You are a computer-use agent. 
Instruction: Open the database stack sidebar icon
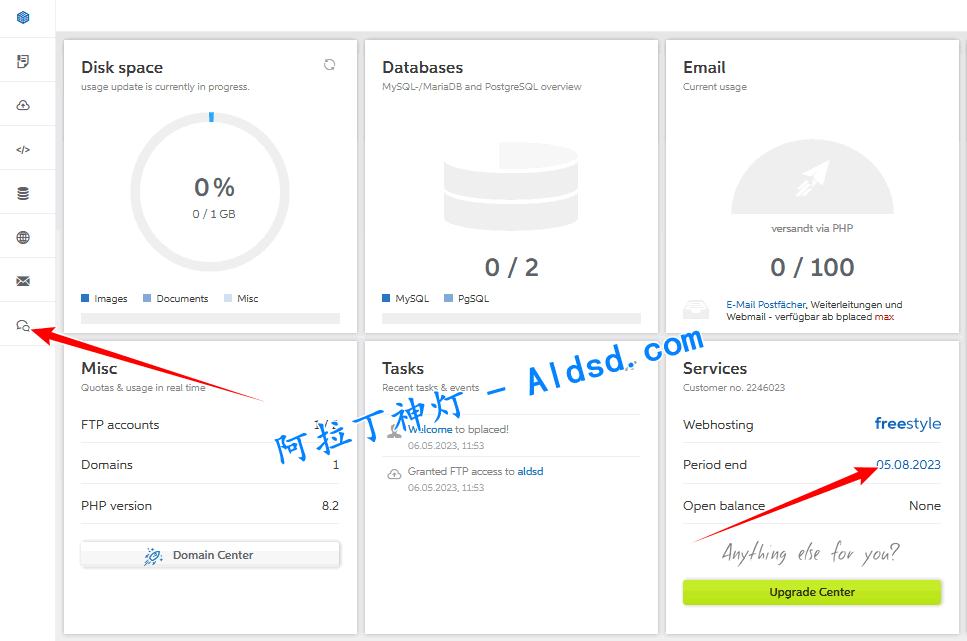pos(23,193)
